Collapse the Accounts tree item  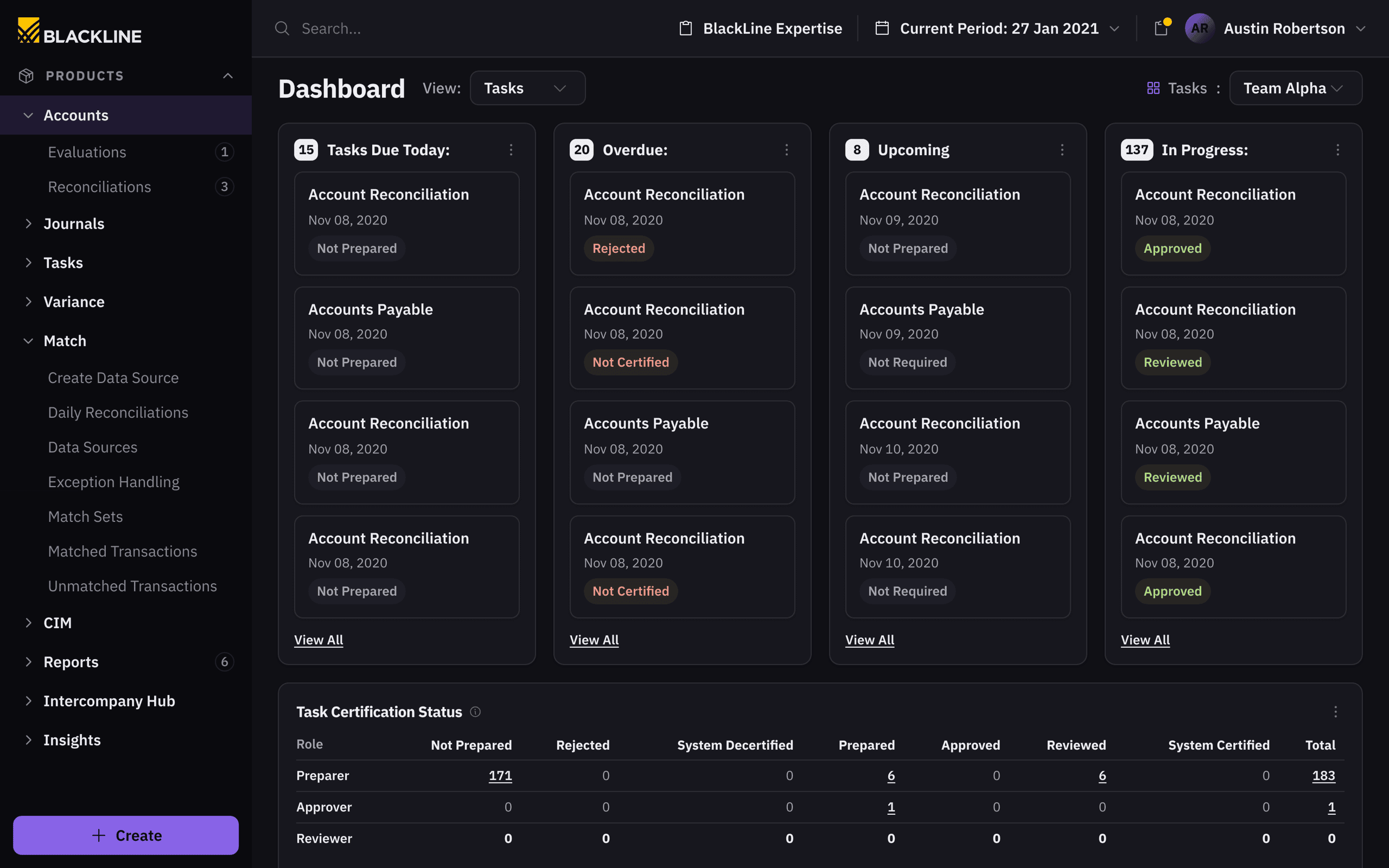(x=28, y=116)
